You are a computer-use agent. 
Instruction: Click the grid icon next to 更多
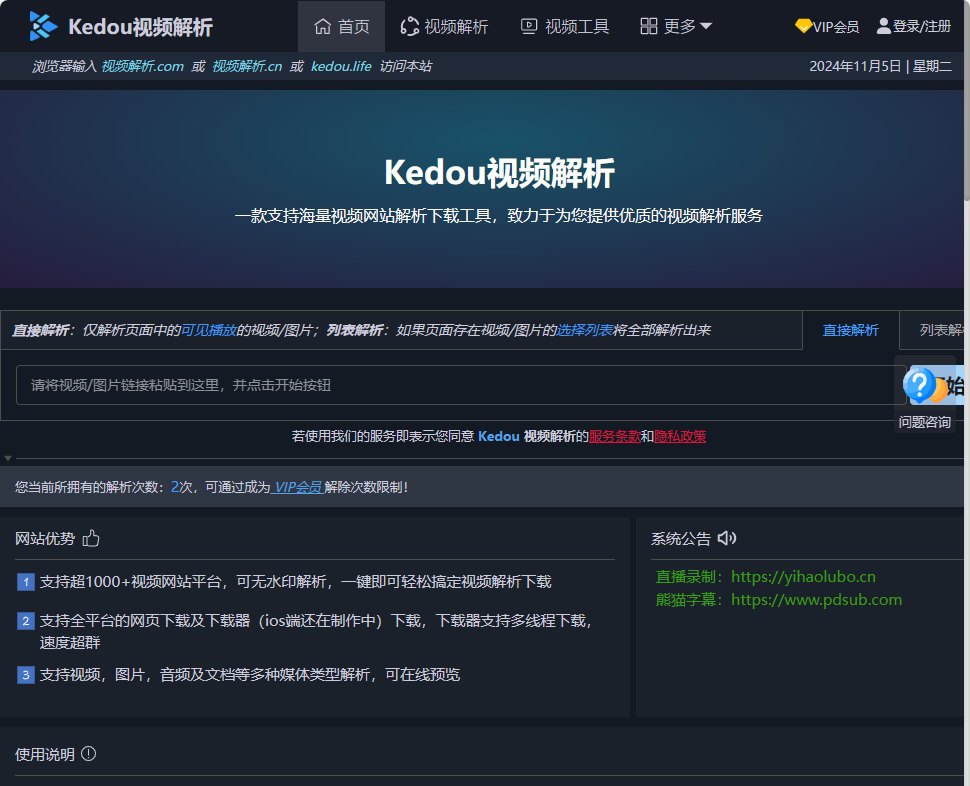(647, 27)
